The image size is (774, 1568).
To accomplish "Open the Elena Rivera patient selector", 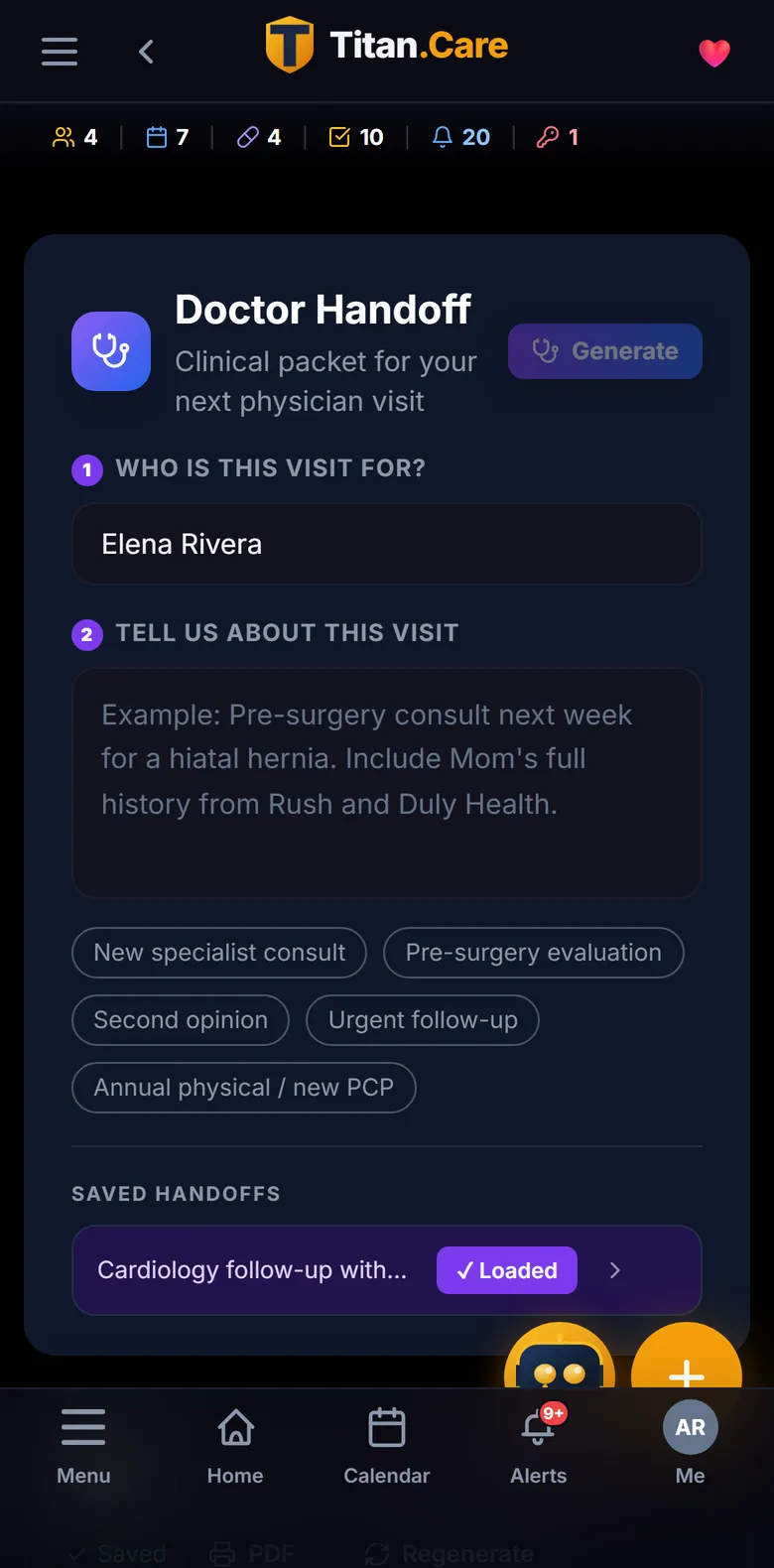I will (387, 544).
